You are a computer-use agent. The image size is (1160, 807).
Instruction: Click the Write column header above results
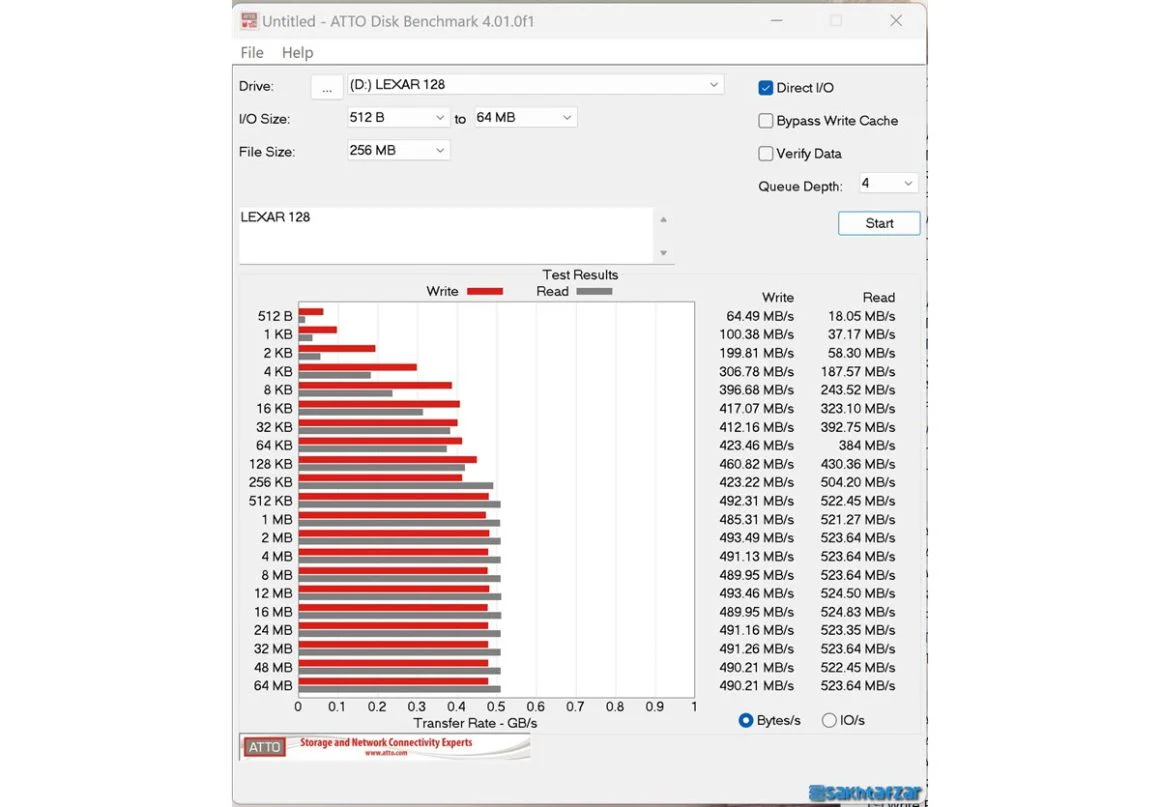click(778, 297)
